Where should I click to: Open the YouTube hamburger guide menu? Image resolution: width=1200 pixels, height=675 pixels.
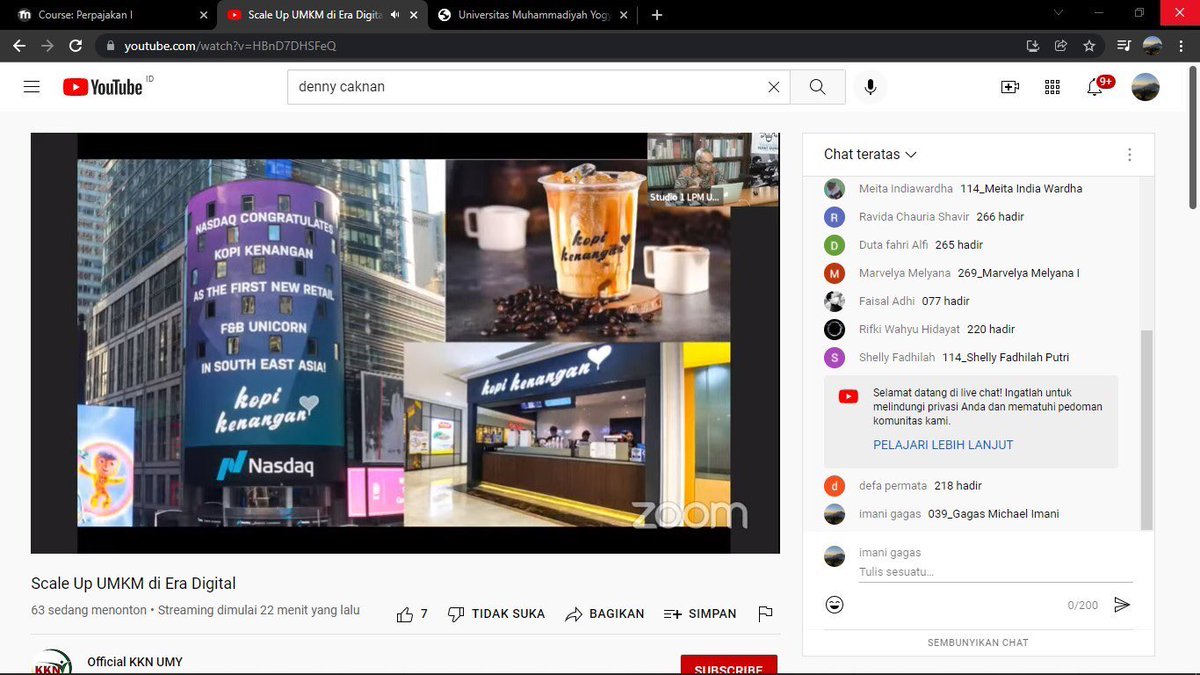[32, 87]
